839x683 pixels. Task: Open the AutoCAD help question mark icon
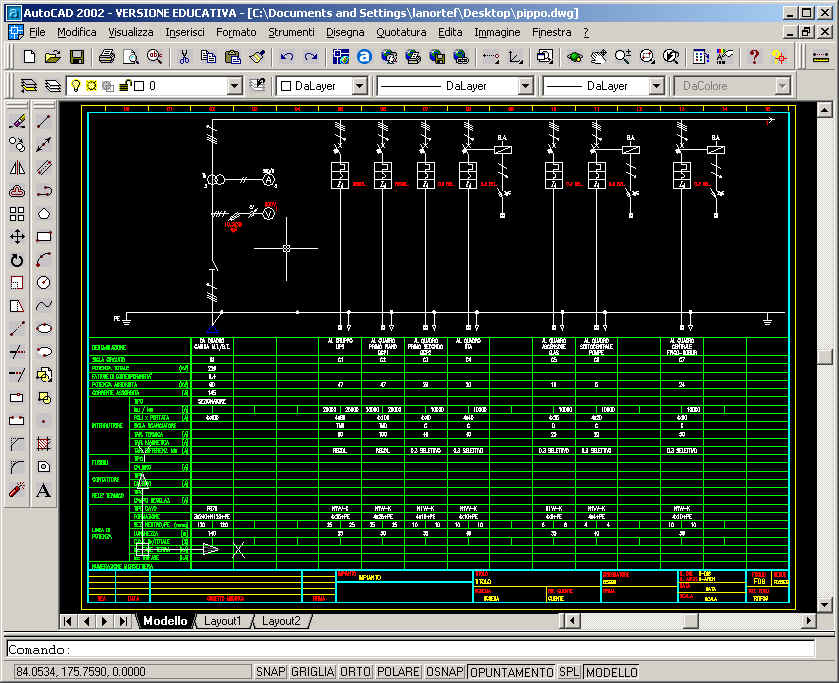754,57
